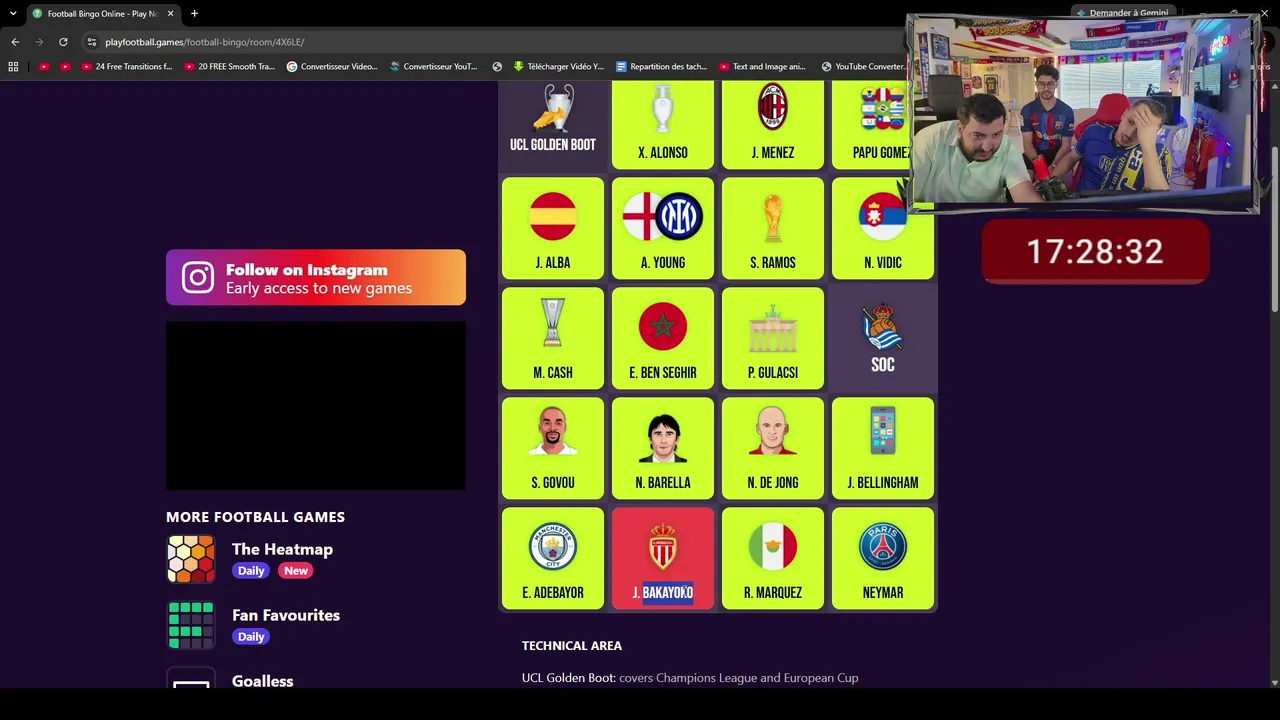1280x720 pixels.
Task: Click the Fan Favourites grid icon
Action: coord(191,625)
